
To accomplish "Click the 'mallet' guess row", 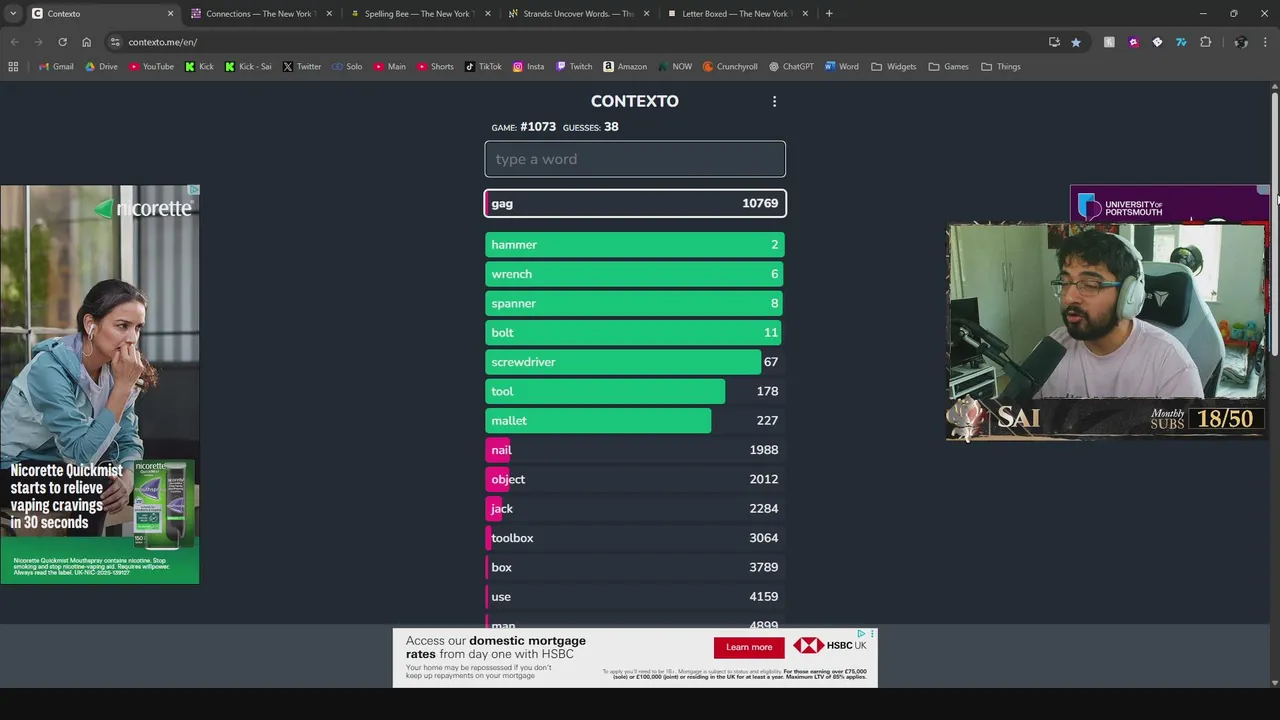I will coord(635,421).
